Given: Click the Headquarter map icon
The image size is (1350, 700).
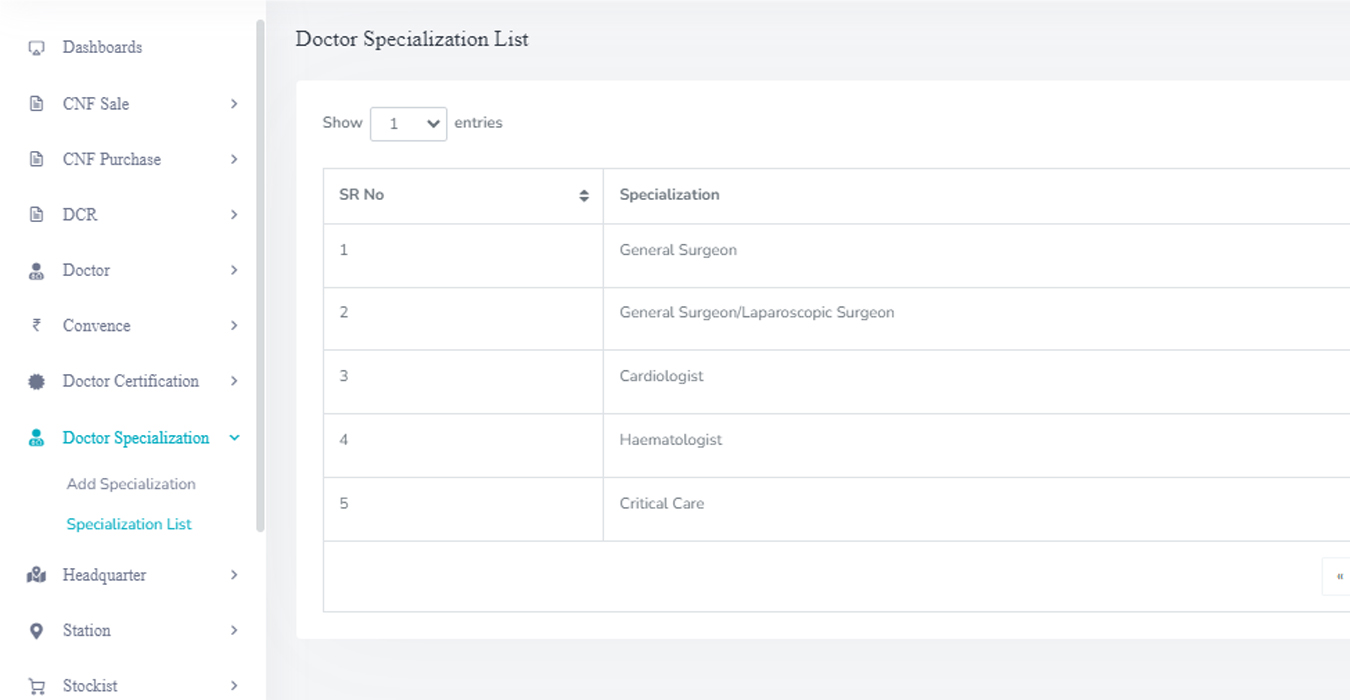Looking at the screenshot, I should point(37,575).
